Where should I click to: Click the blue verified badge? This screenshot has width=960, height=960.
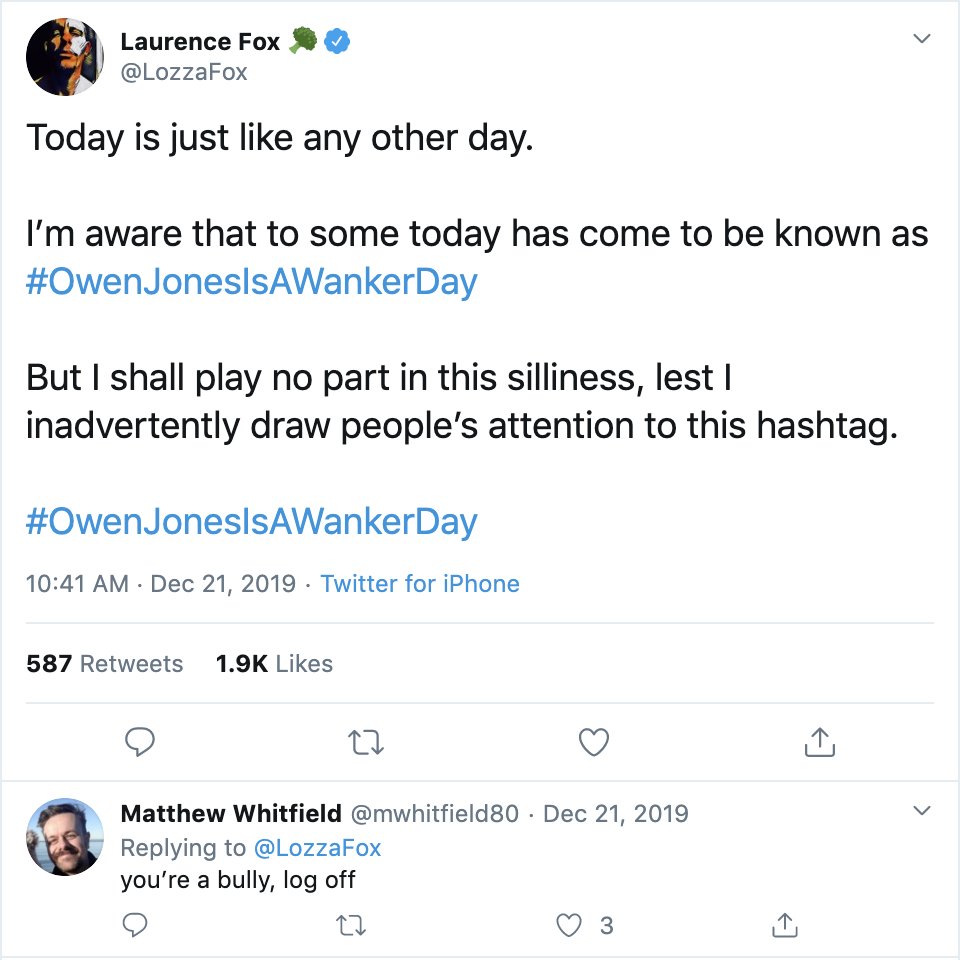pos(338,42)
